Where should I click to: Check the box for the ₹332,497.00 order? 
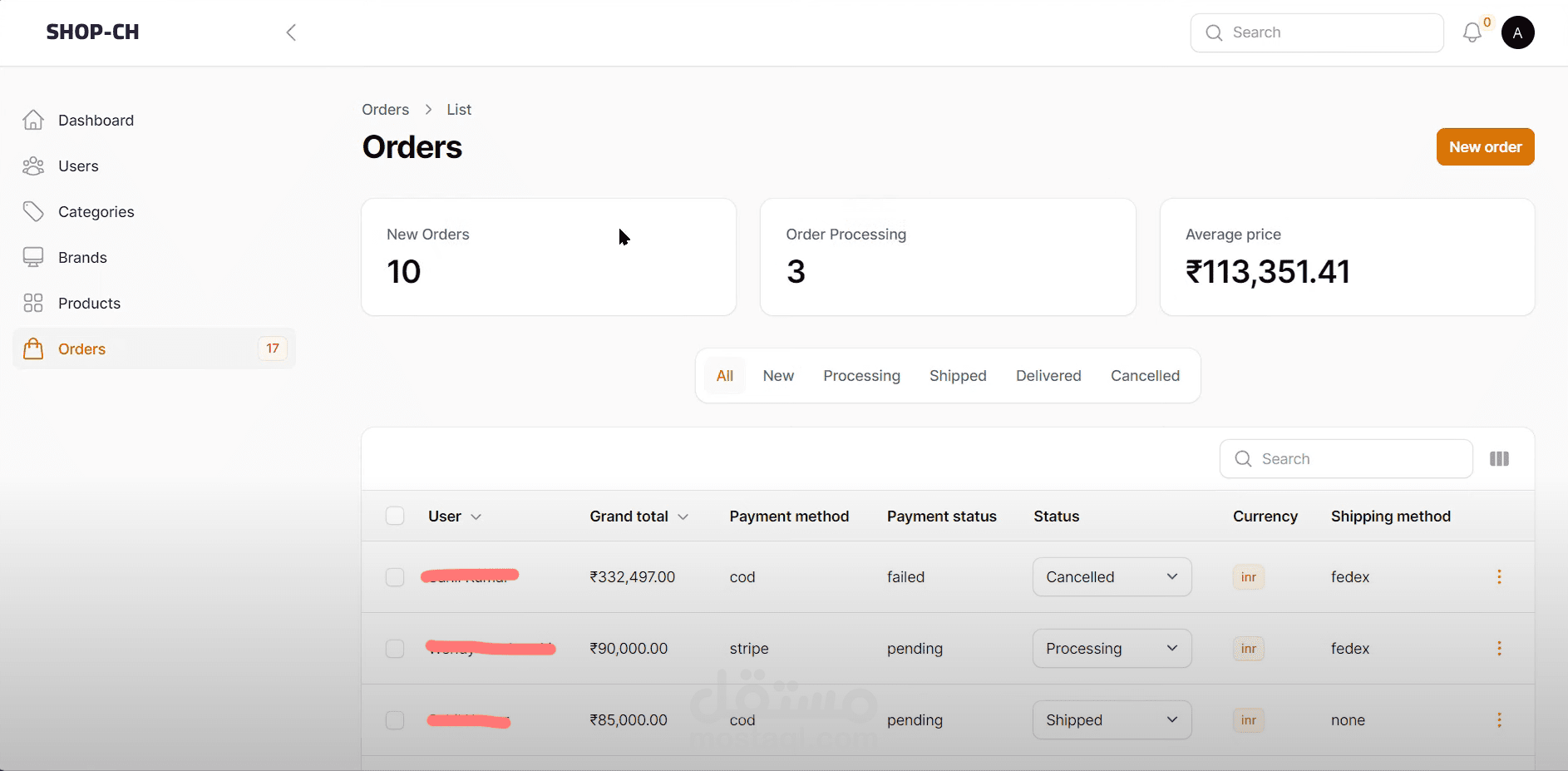[395, 577]
